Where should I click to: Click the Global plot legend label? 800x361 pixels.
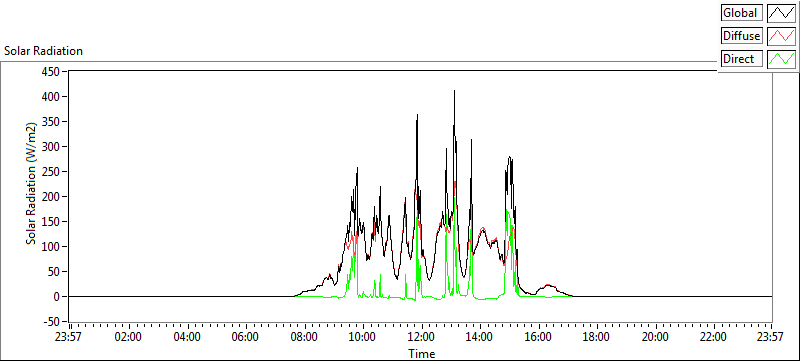741,13
